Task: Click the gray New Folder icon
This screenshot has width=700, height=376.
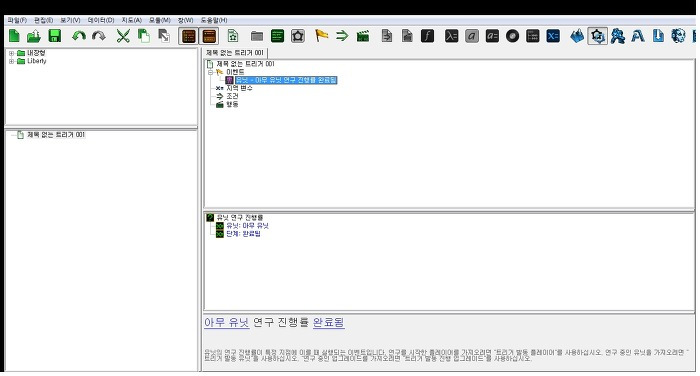Action: 257,36
